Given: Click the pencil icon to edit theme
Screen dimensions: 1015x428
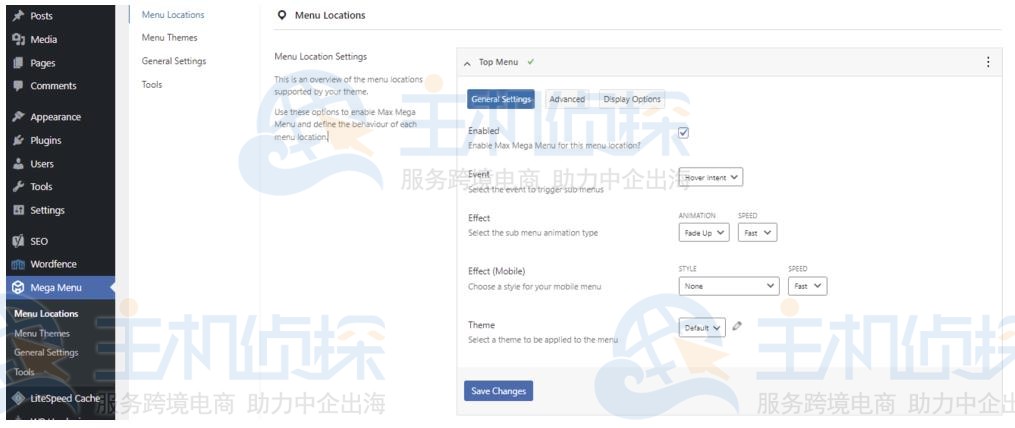Looking at the screenshot, I should click(737, 327).
